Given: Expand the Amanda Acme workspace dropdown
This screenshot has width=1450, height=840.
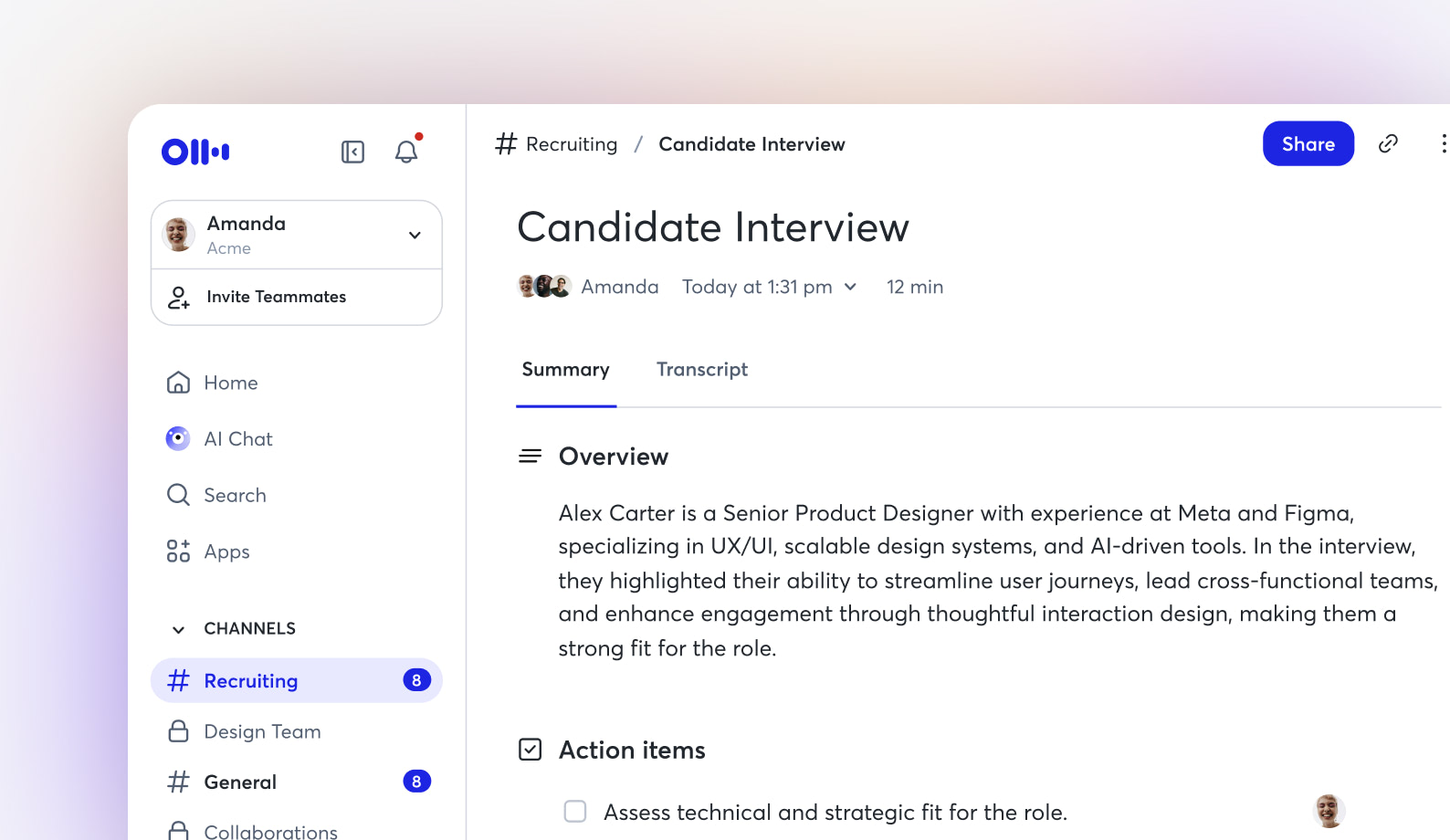Looking at the screenshot, I should [415, 236].
